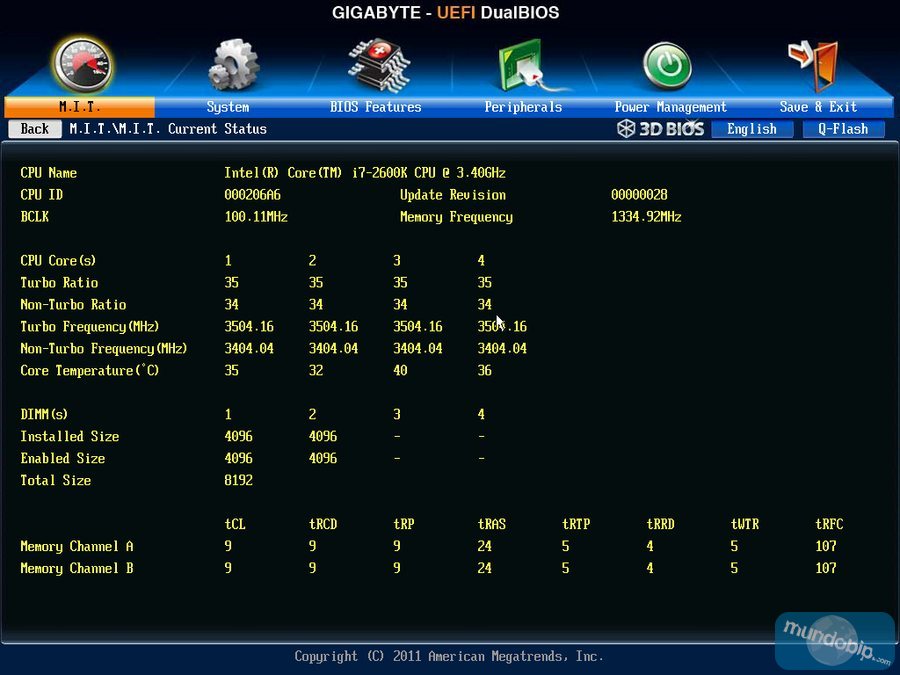Select the Memory Frequency label
This screenshot has width=900, height=675.
[x=456, y=217]
